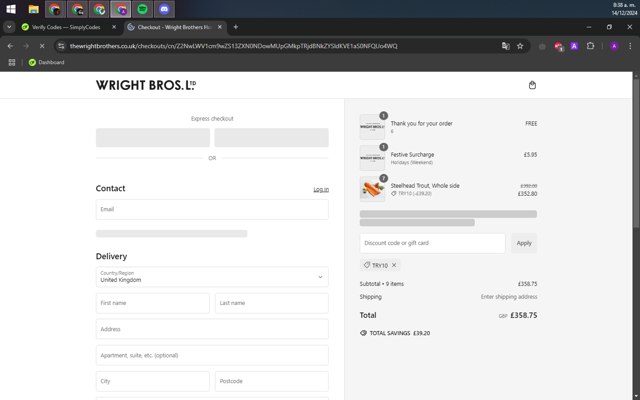Switch to the first Chrome taskbar window

point(55,9)
